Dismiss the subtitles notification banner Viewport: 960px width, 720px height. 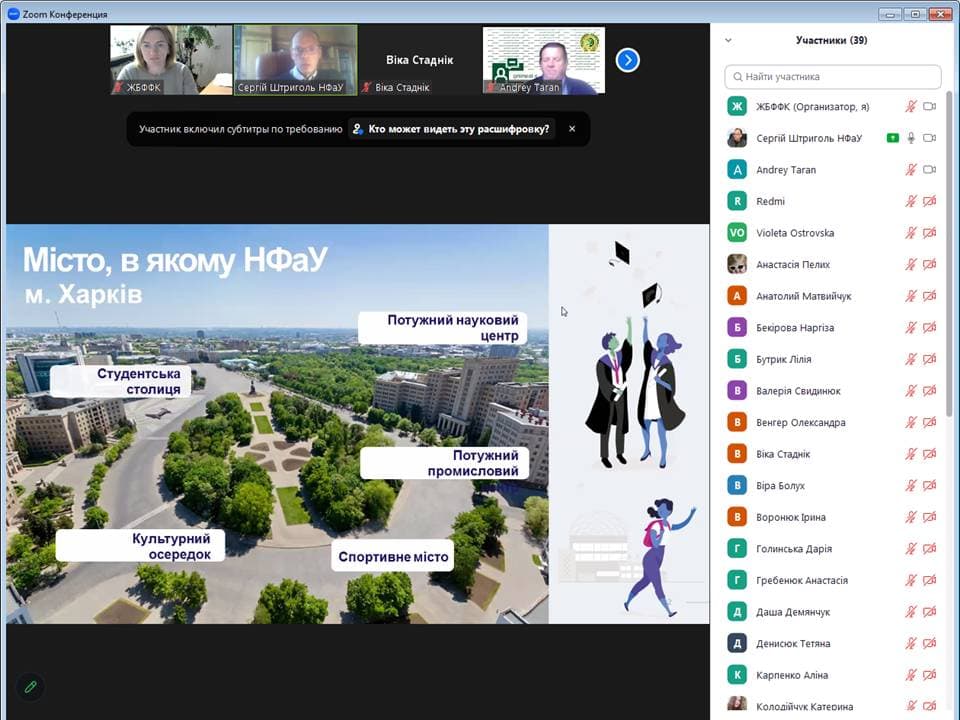coord(572,129)
